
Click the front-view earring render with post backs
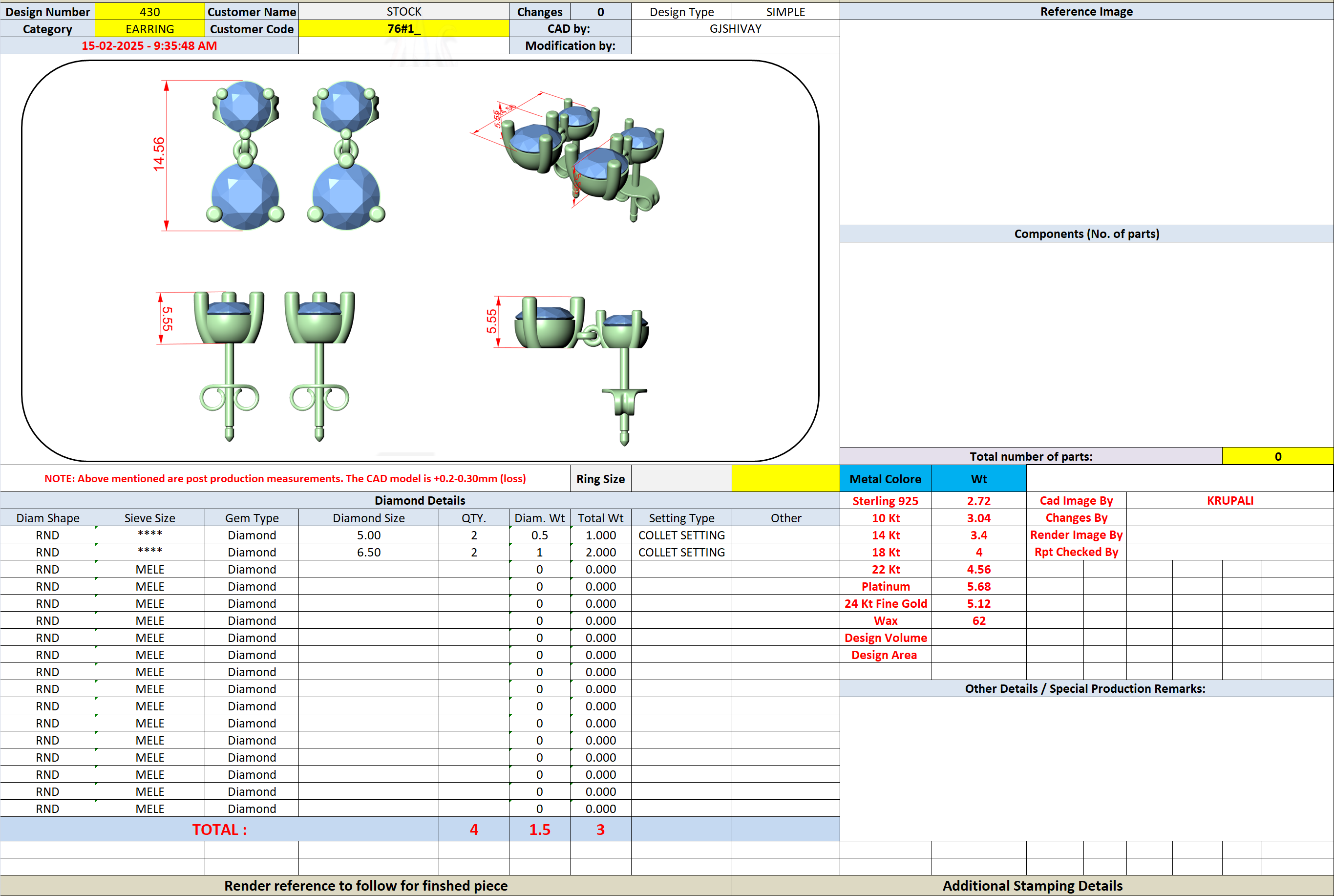tap(256, 366)
